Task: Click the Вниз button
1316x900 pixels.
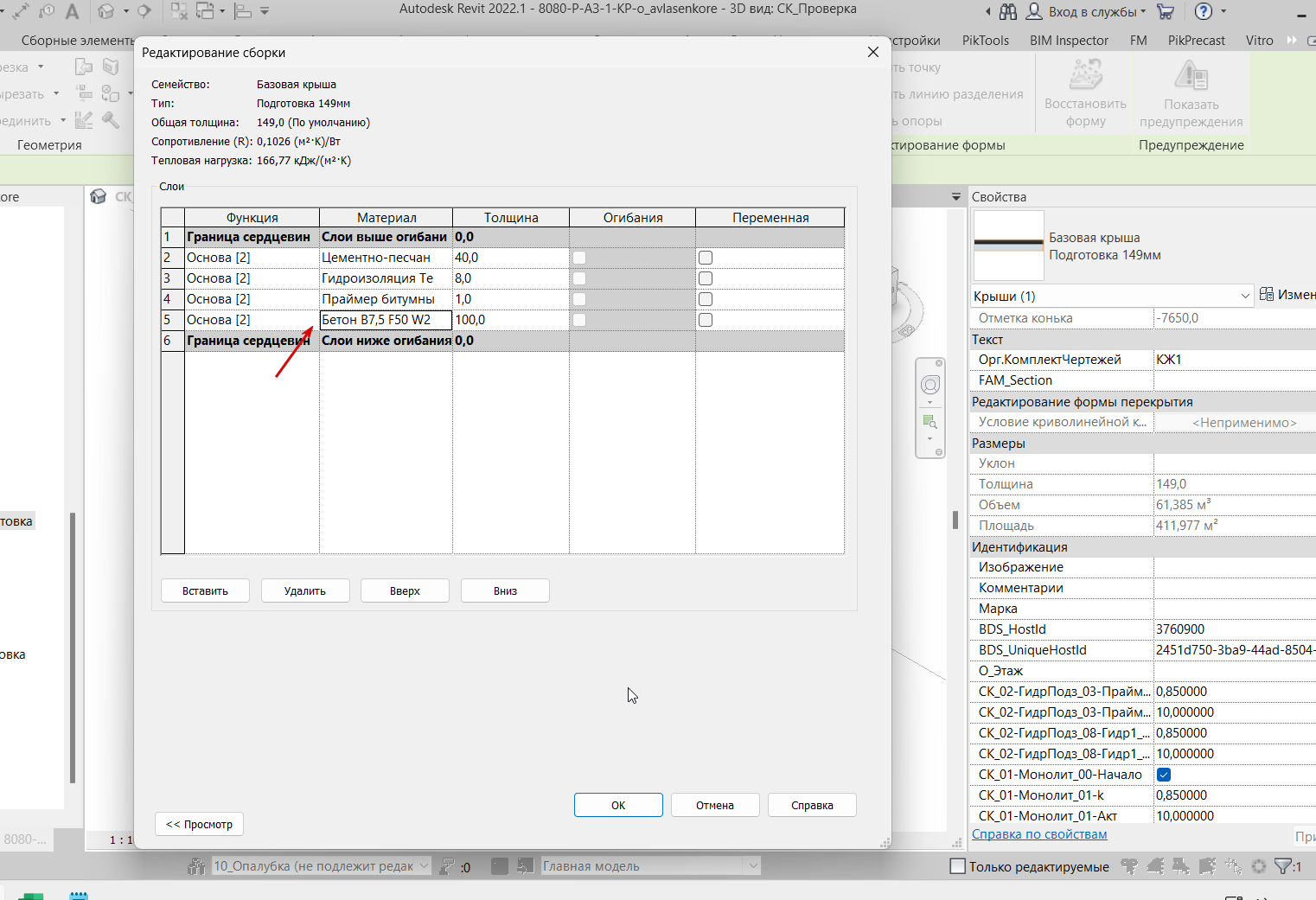Action: point(505,590)
